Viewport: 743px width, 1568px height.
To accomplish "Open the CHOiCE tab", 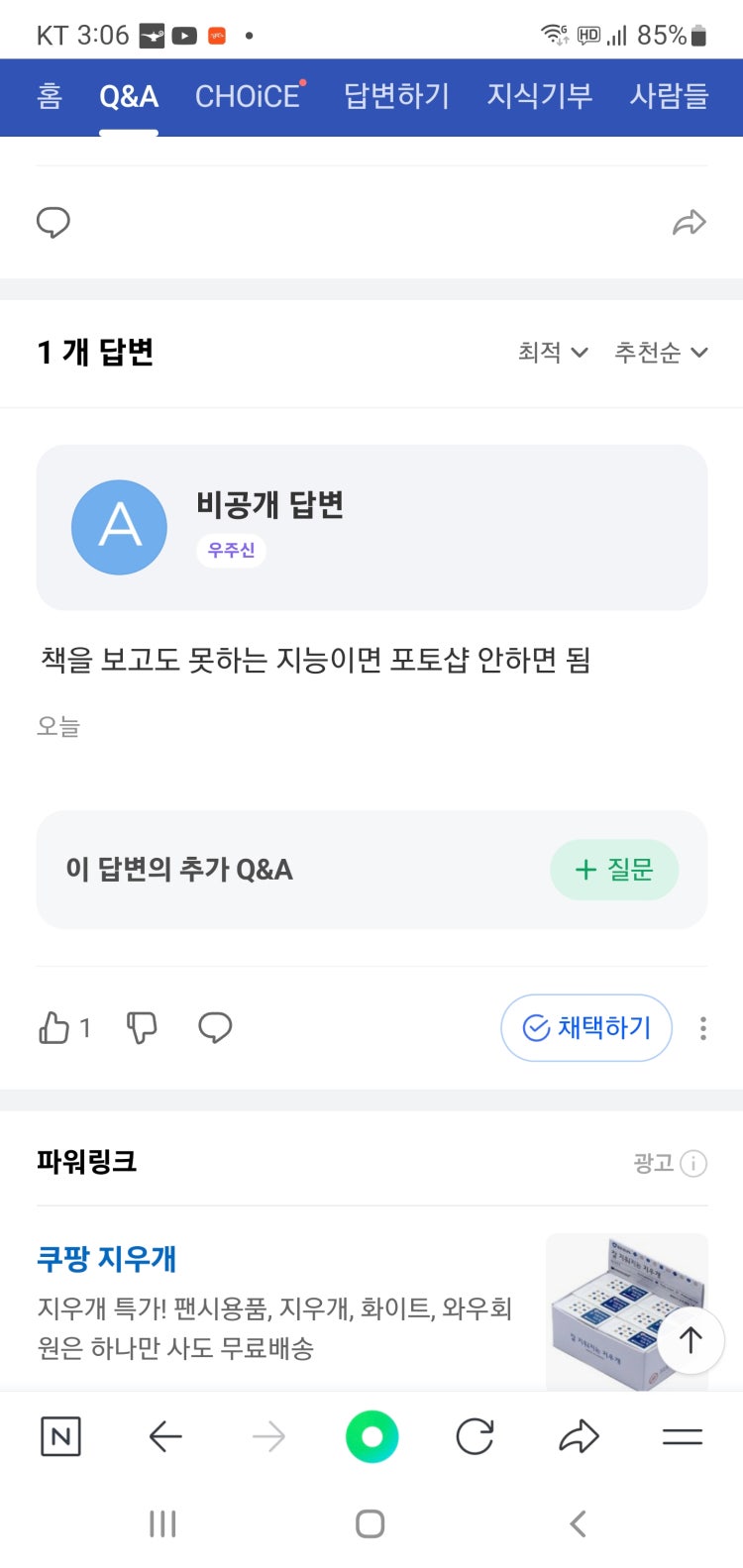I will pos(249,96).
